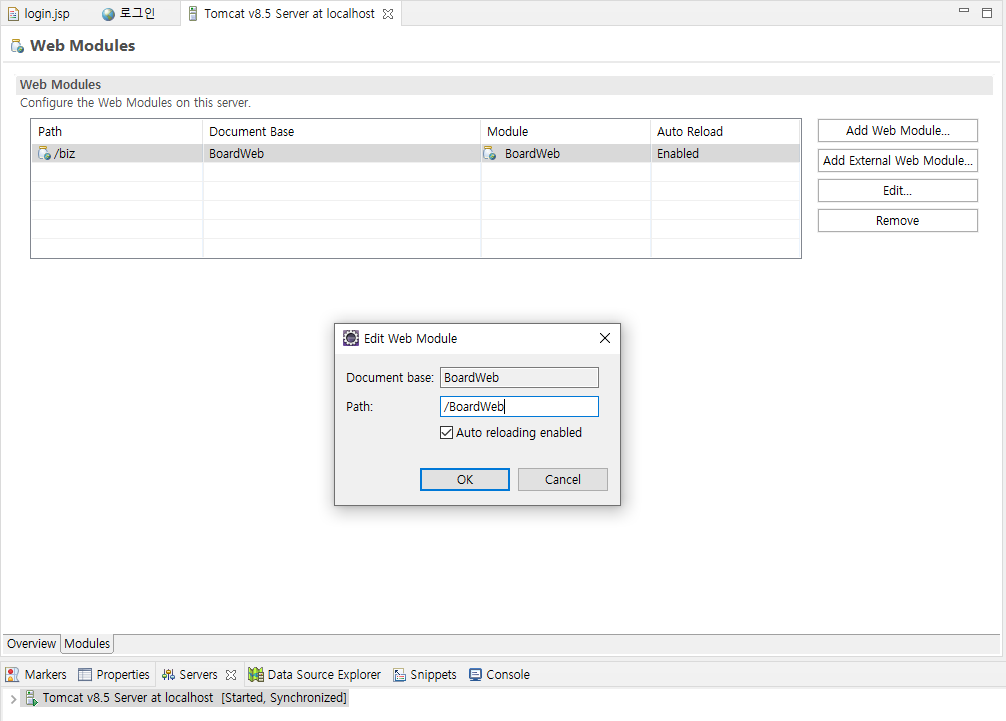Click the started Tomcat server status icon
This screenshot has height=721, width=1006.
pyautogui.click(x=31, y=698)
